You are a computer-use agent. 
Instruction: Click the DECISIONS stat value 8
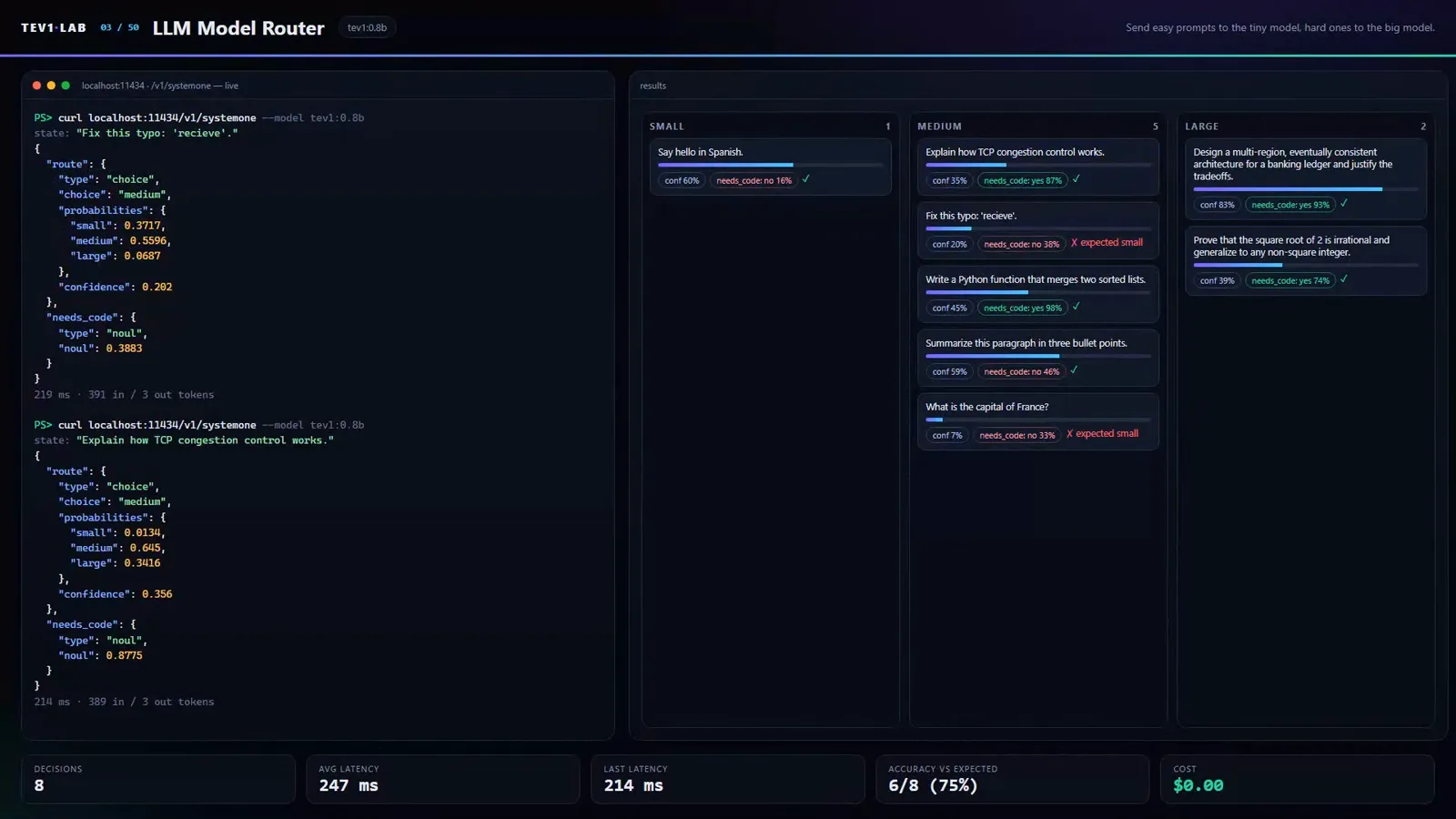coord(39,785)
